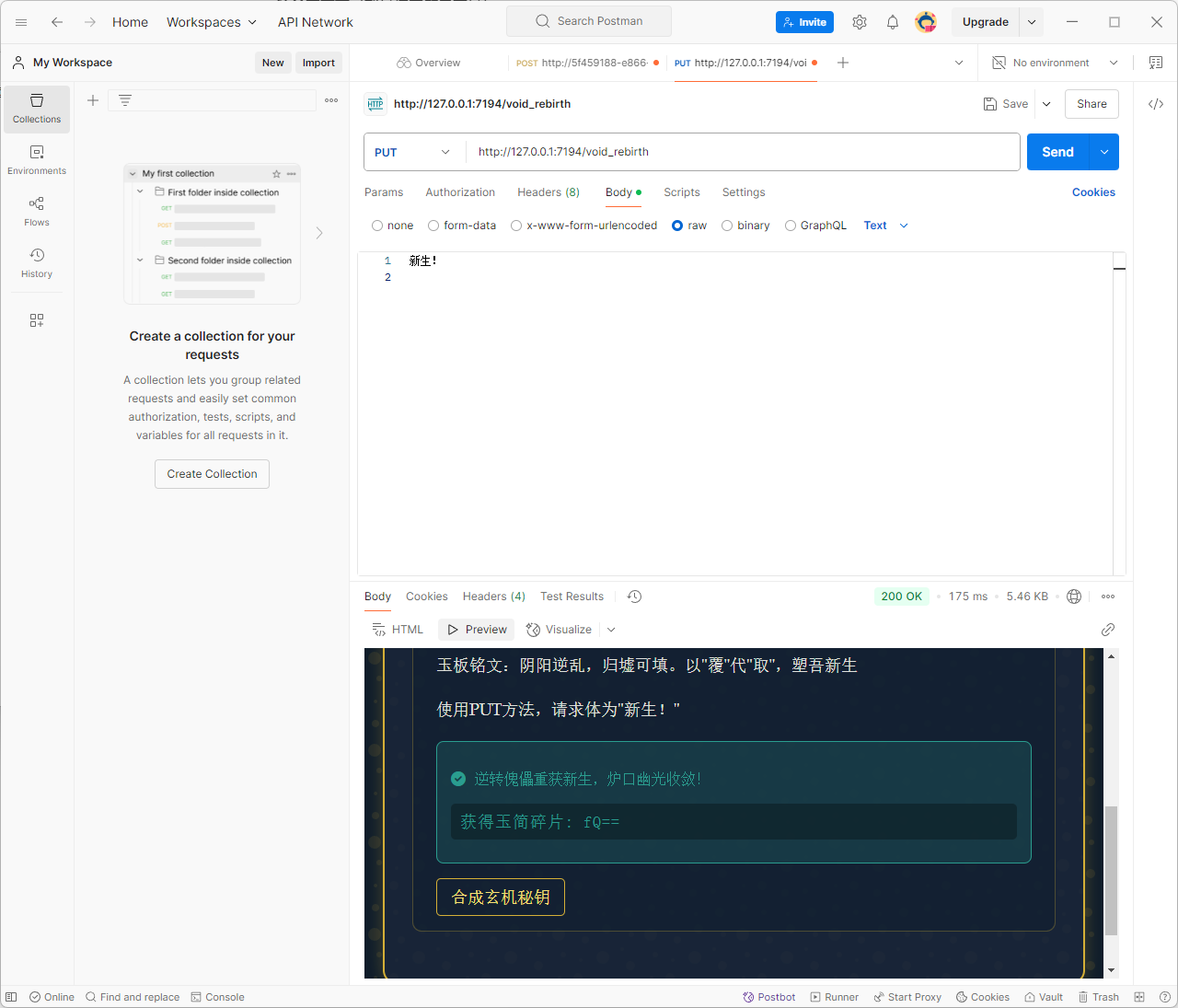Click the blue Send button
The image size is (1178, 1008).
[1057, 152]
